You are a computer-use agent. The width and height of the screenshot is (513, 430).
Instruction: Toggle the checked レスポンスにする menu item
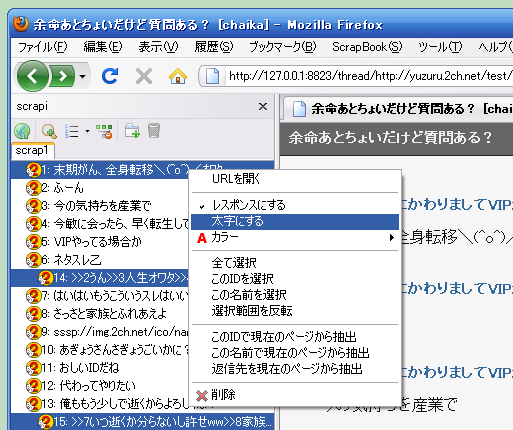click(295, 205)
